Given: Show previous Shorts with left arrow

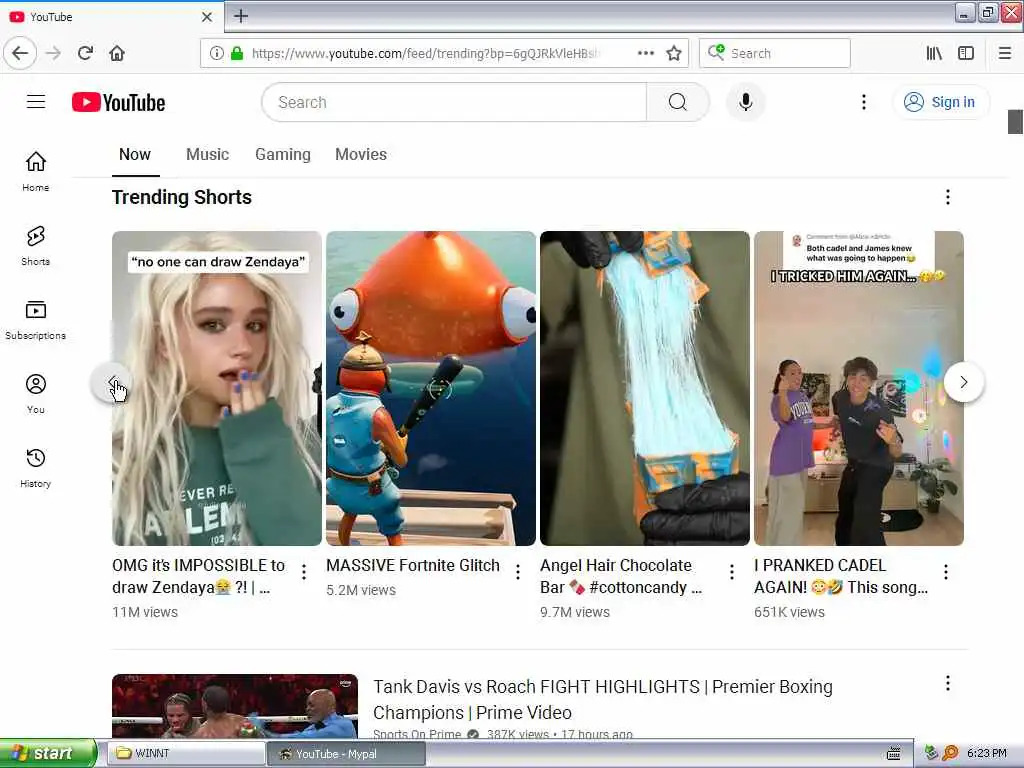Looking at the screenshot, I should (112, 383).
